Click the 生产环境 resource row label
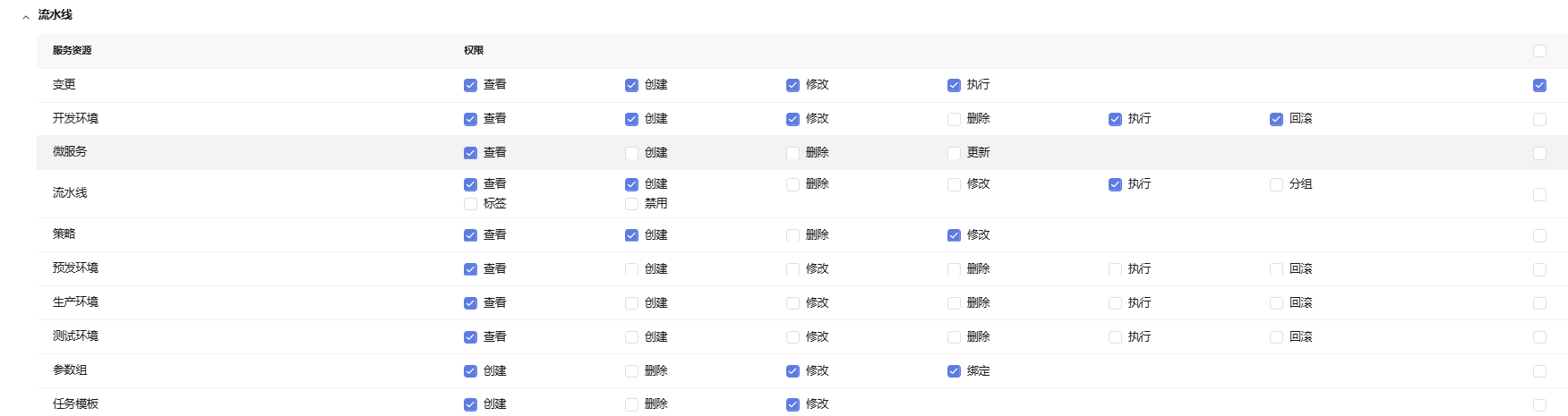Image resolution: width=1568 pixels, height=416 pixels. pyautogui.click(x=75, y=302)
